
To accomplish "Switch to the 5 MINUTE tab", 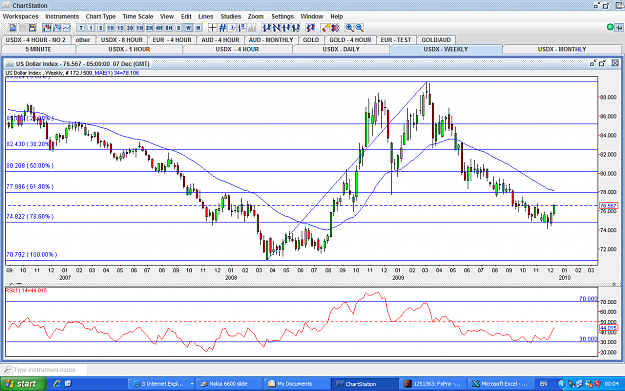I will click(38, 49).
